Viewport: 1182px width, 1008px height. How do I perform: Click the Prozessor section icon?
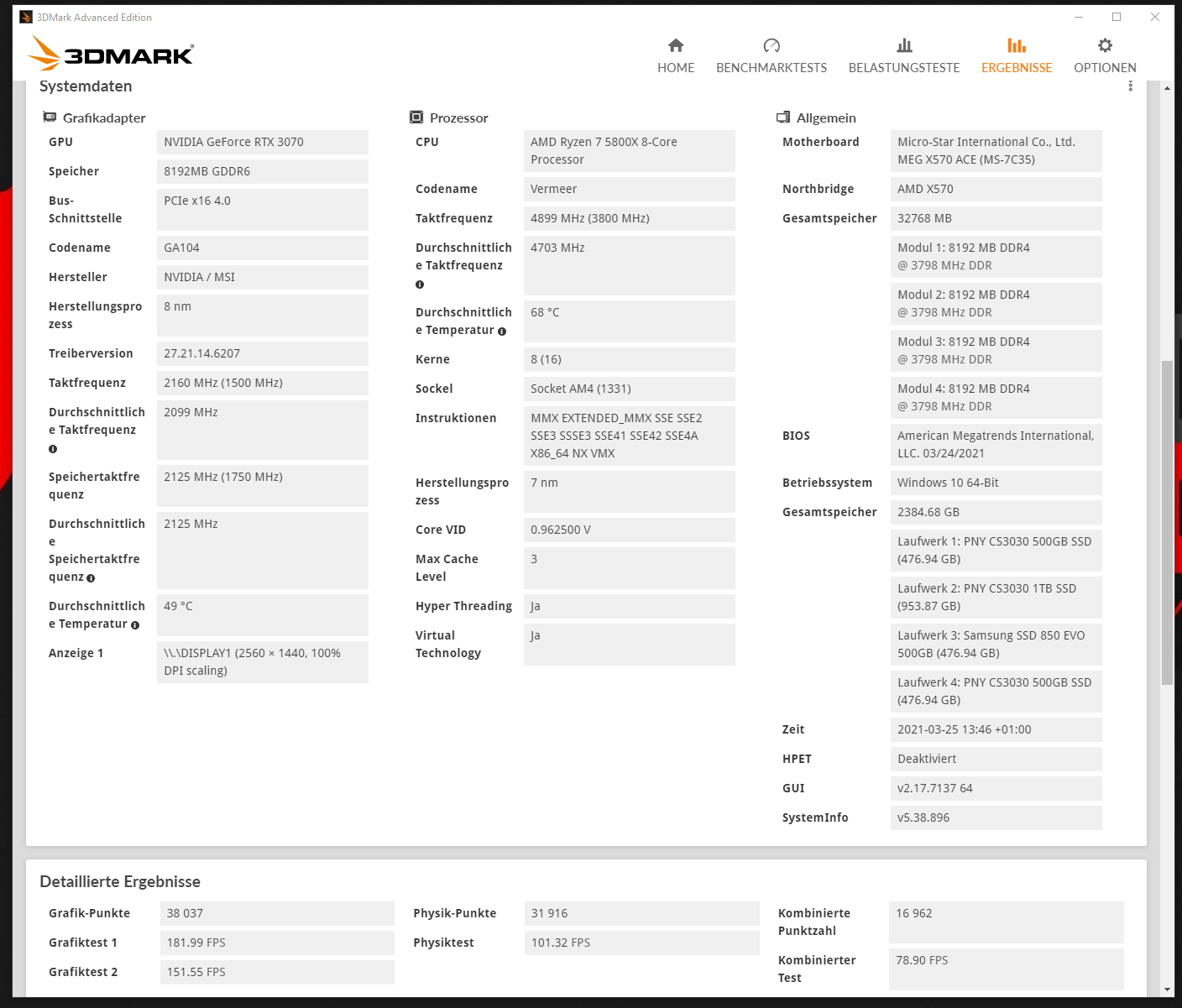416,118
